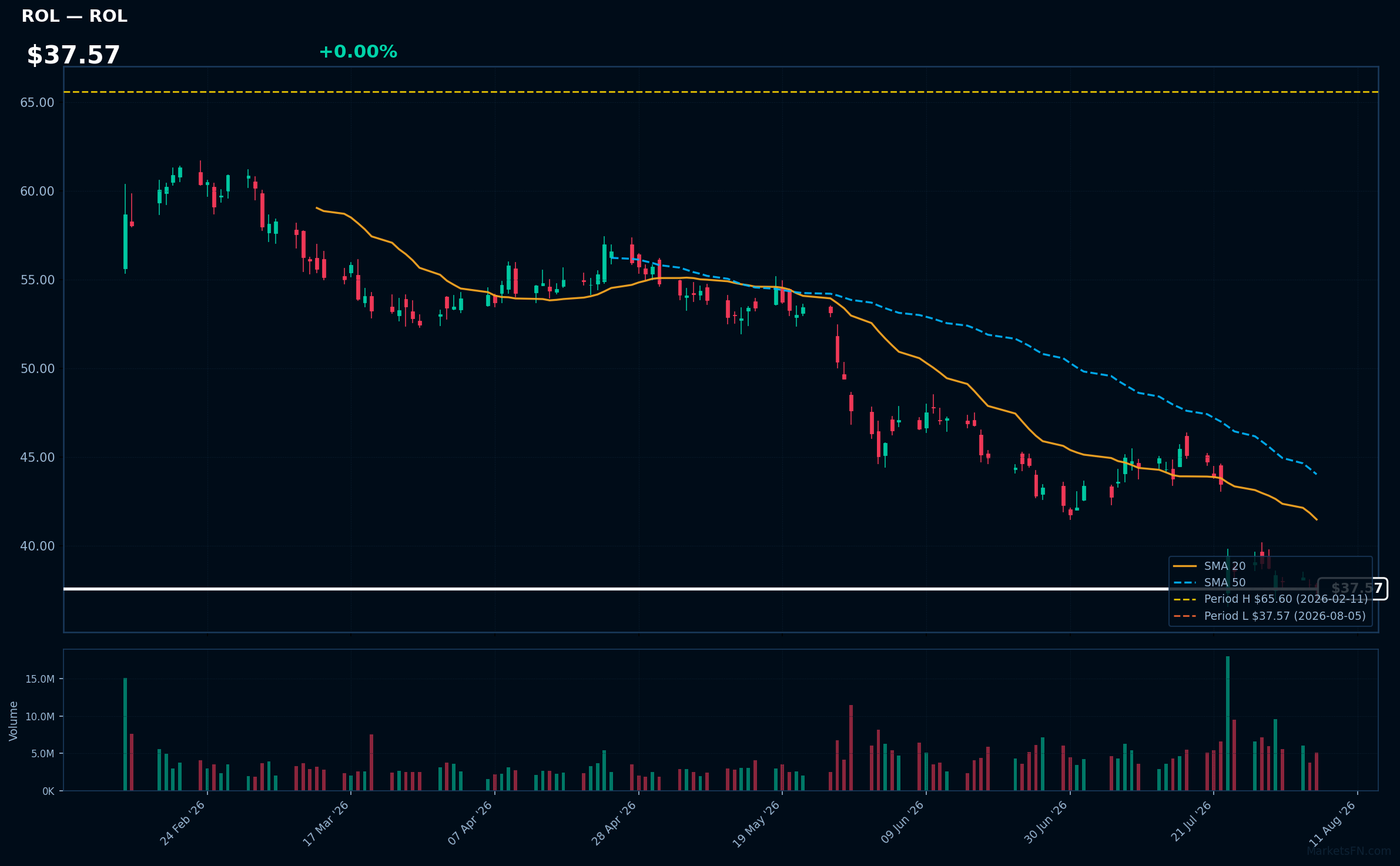Click the 0K volume axis label
1400x866 pixels.
click(x=48, y=791)
